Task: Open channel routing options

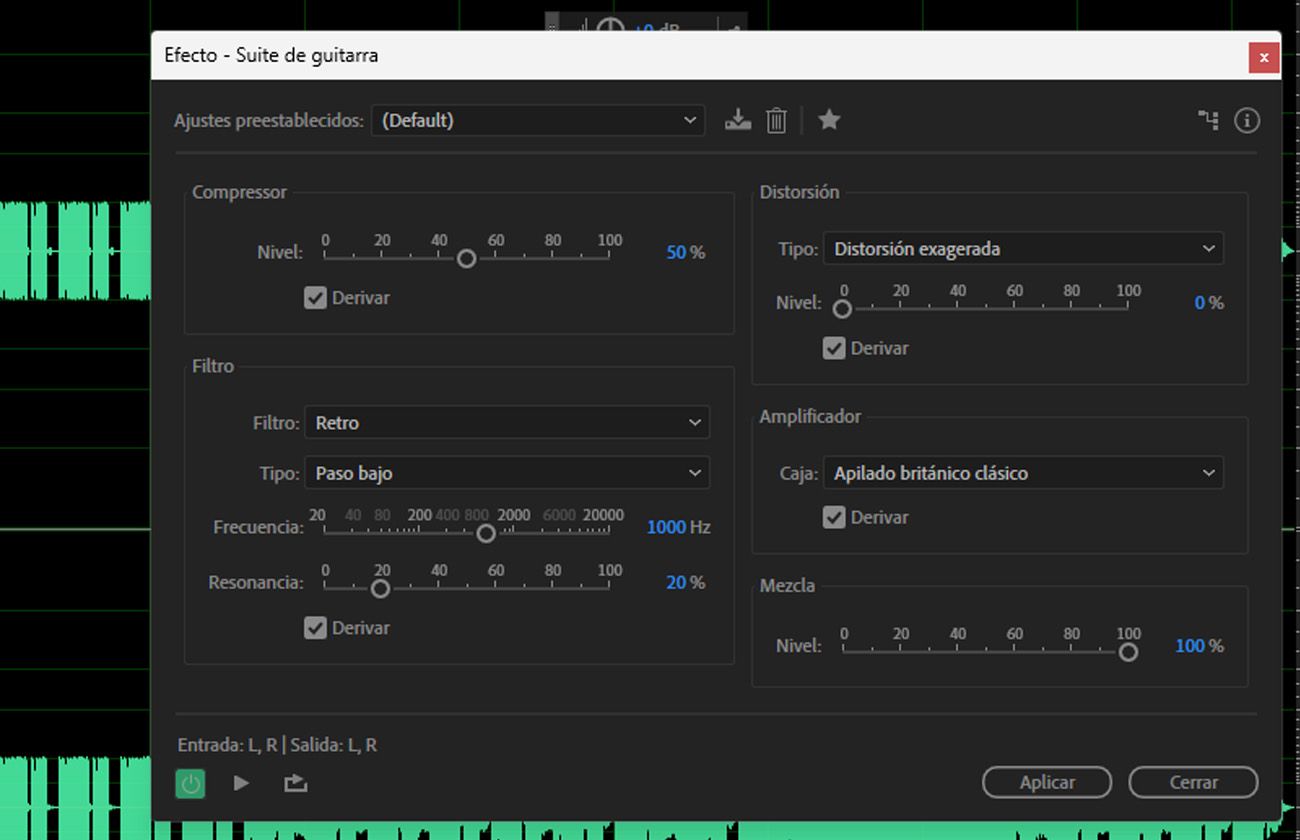Action: pyautogui.click(x=1208, y=120)
